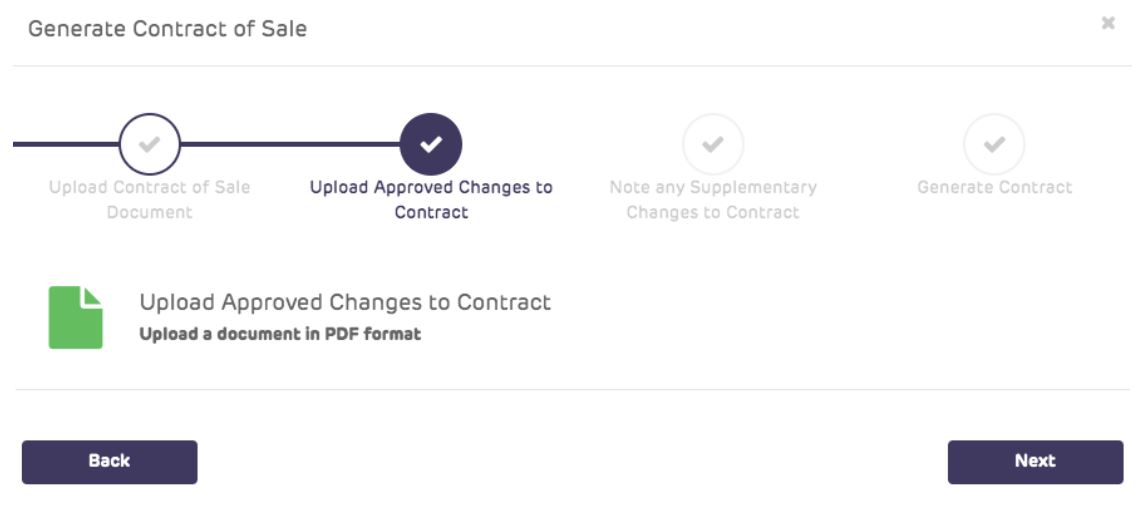
Task: Click the first step's checkmark circle
Action: pos(149,144)
